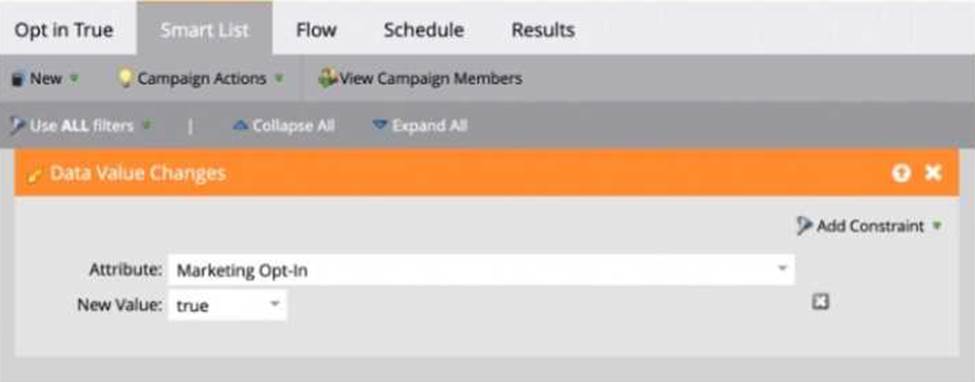Image resolution: width=975 pixels, height=382 pixels.
Task: Select the Opt in True tab
Action: click(x=64, y=30)
